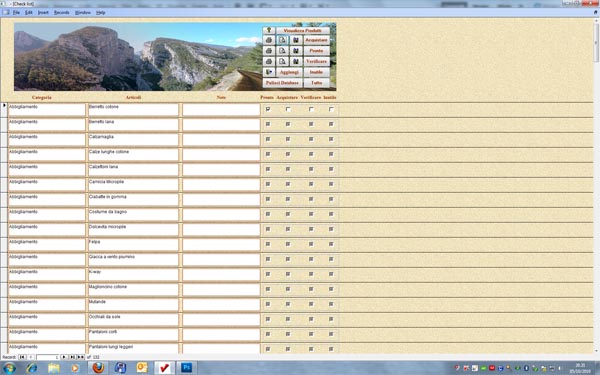Open Photoshop from the taskbar
This screenshot has height=375, width=600.
[186, 368]
